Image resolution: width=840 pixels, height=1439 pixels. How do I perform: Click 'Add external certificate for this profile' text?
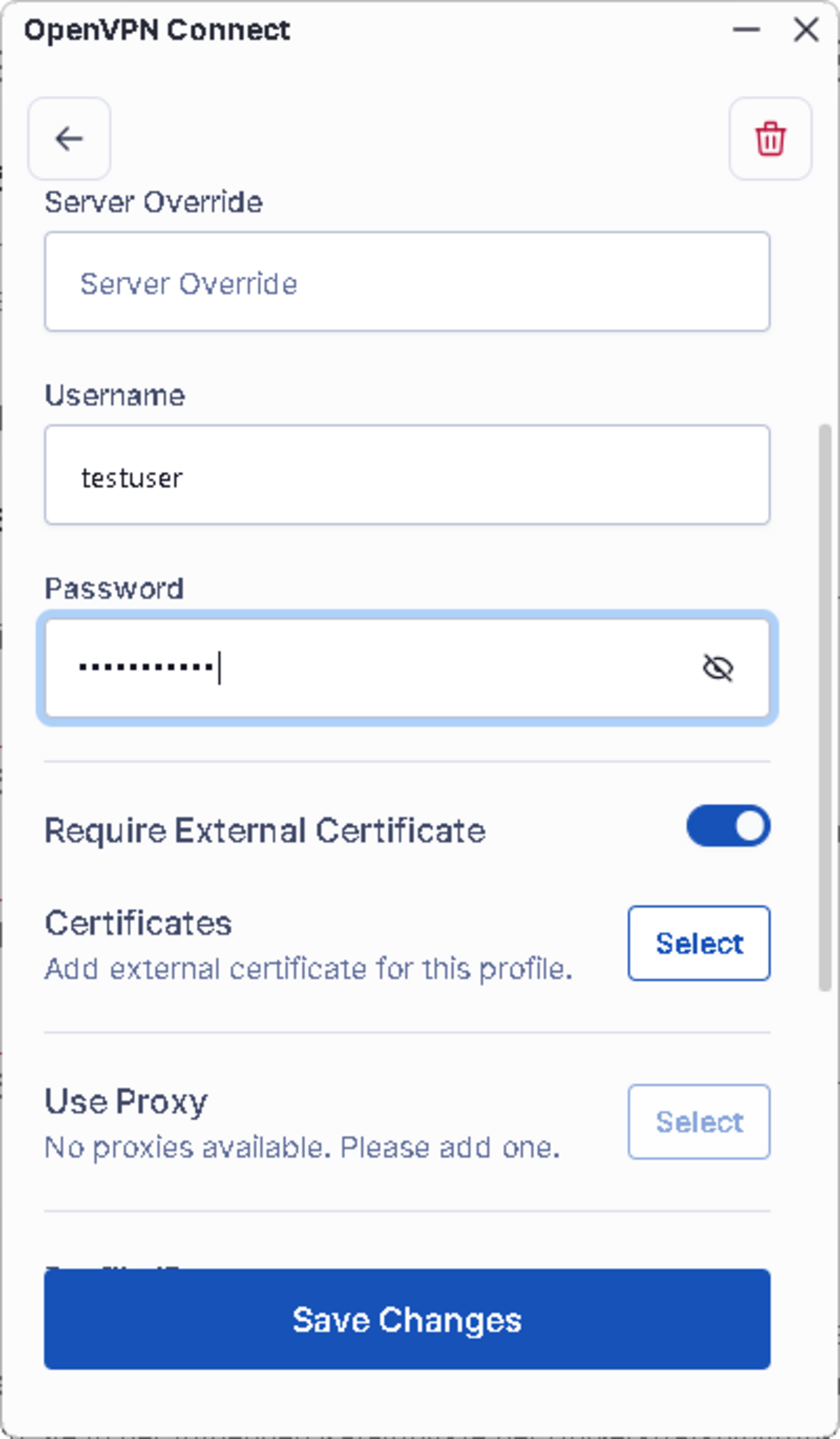[x=309, y=969]
